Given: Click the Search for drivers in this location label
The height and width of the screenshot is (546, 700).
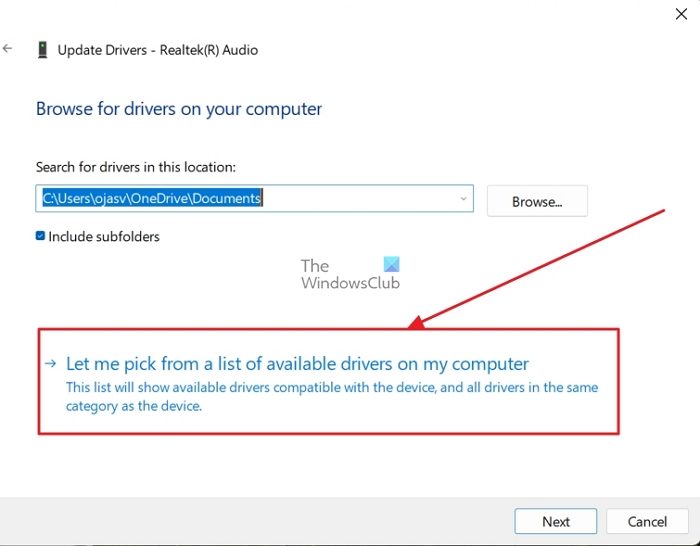Looking at the screenshot, I should click(136, 167).
